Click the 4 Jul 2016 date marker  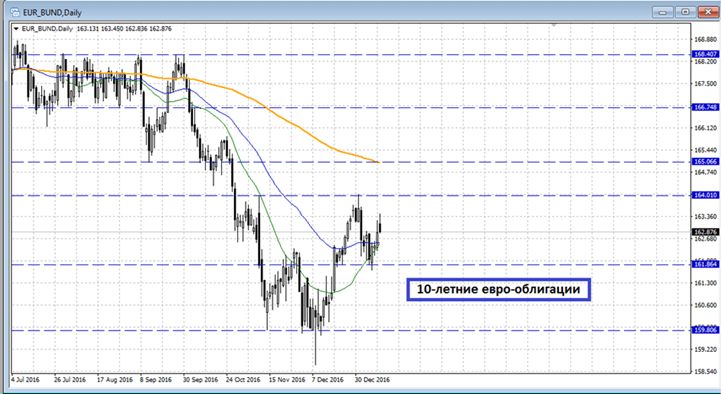[x=25, y=380]
